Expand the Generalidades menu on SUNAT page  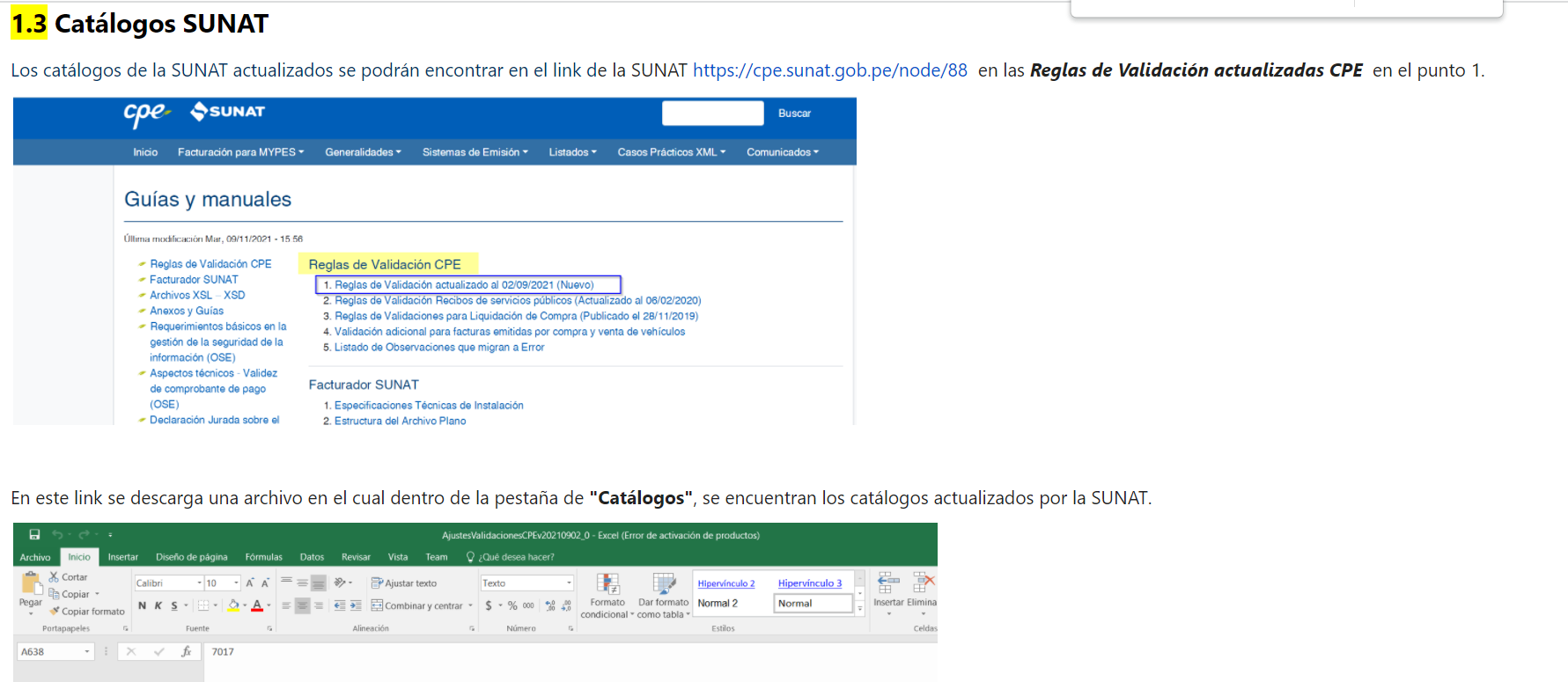pos(363,152)
